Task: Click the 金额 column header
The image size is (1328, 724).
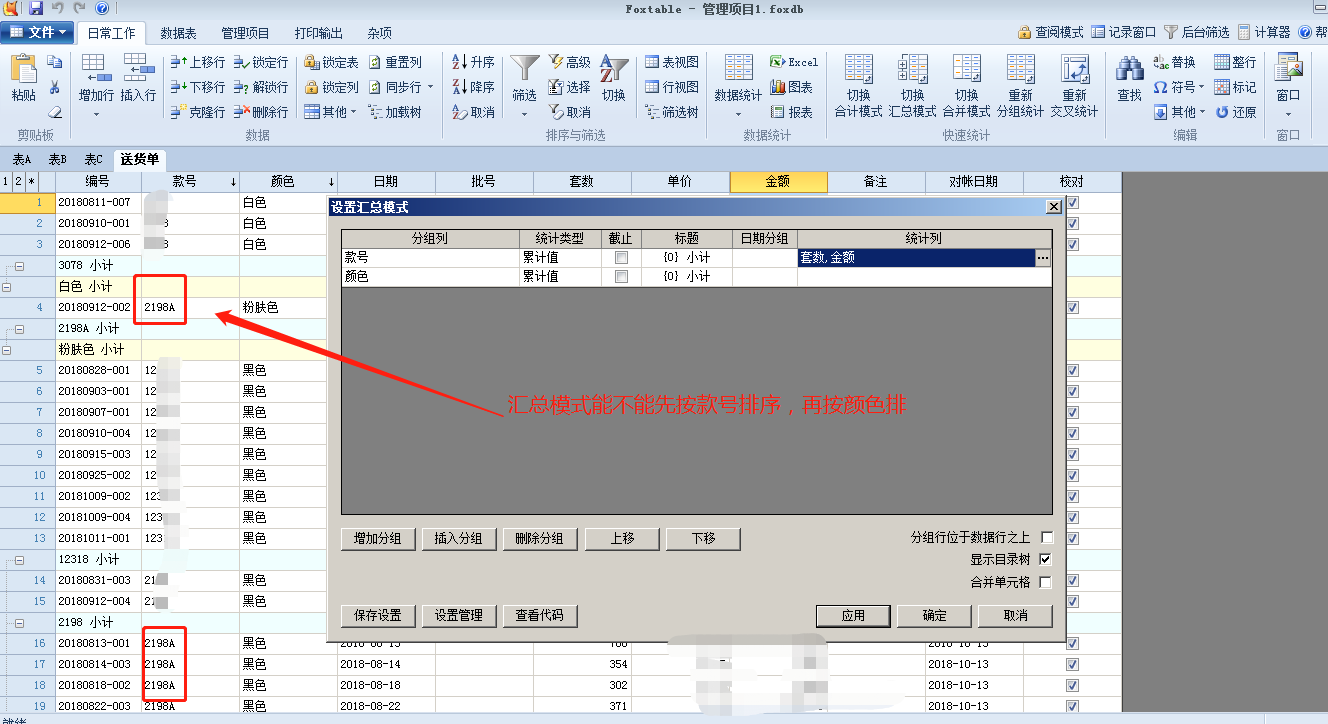Action: pos(778,181)
